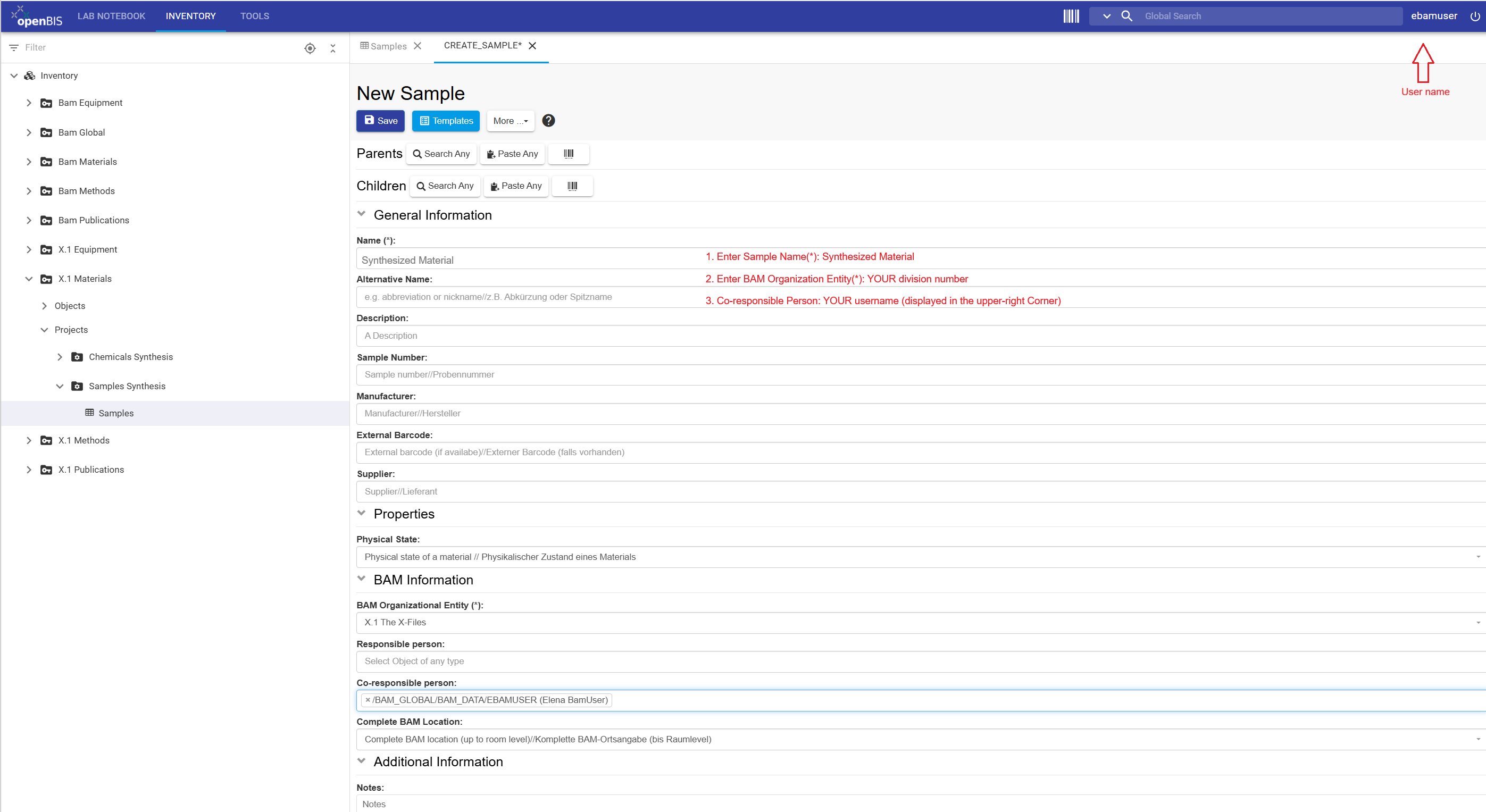Collapse the Additional Information section
This screenshot has height=812, width=1486.
click(x=362, y=761)
